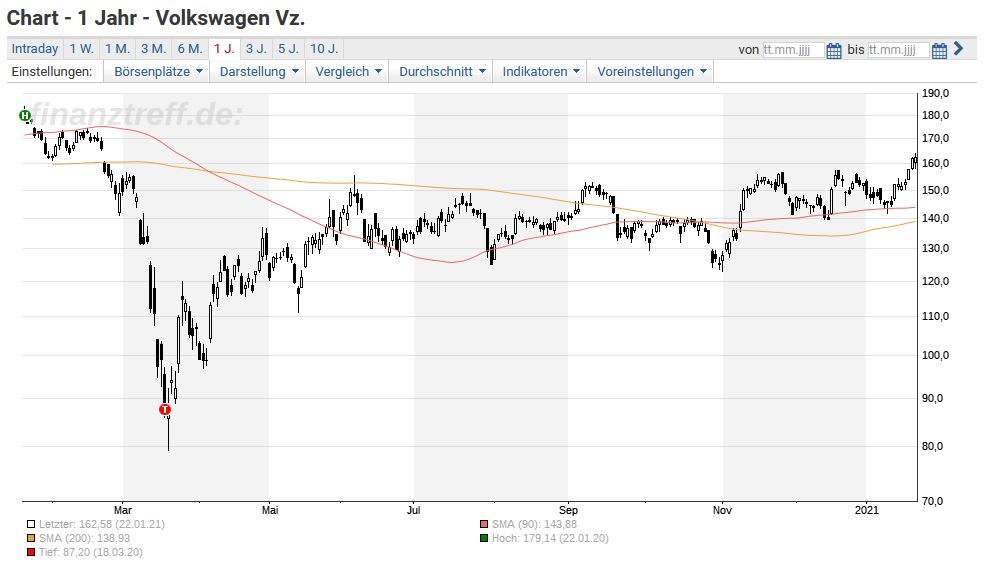Click the 100,0 y-axis price label
Screen dimensions: 985x569
click(x=935, y=355)
